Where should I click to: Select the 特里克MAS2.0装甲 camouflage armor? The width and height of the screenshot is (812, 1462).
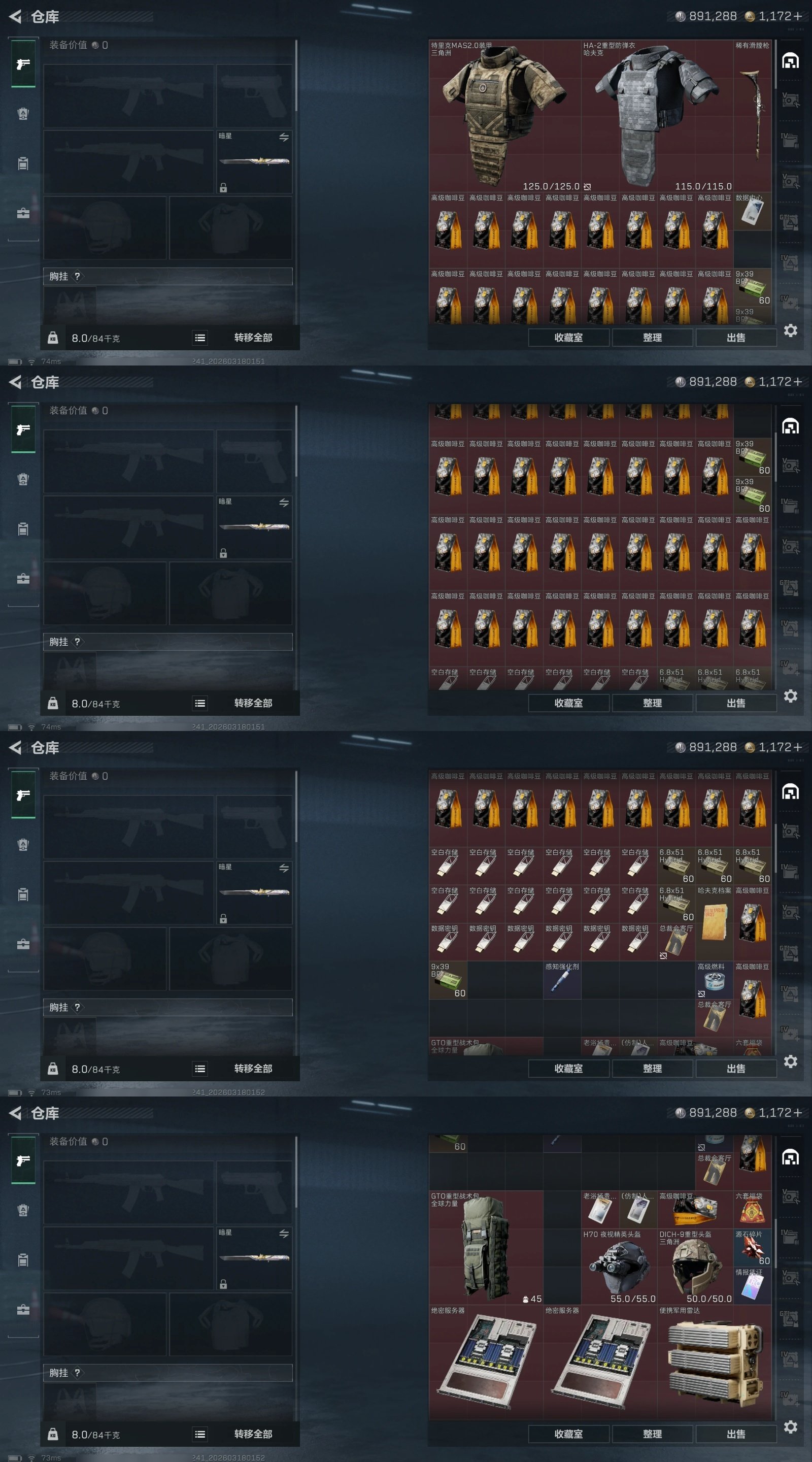tap(504, 116)
